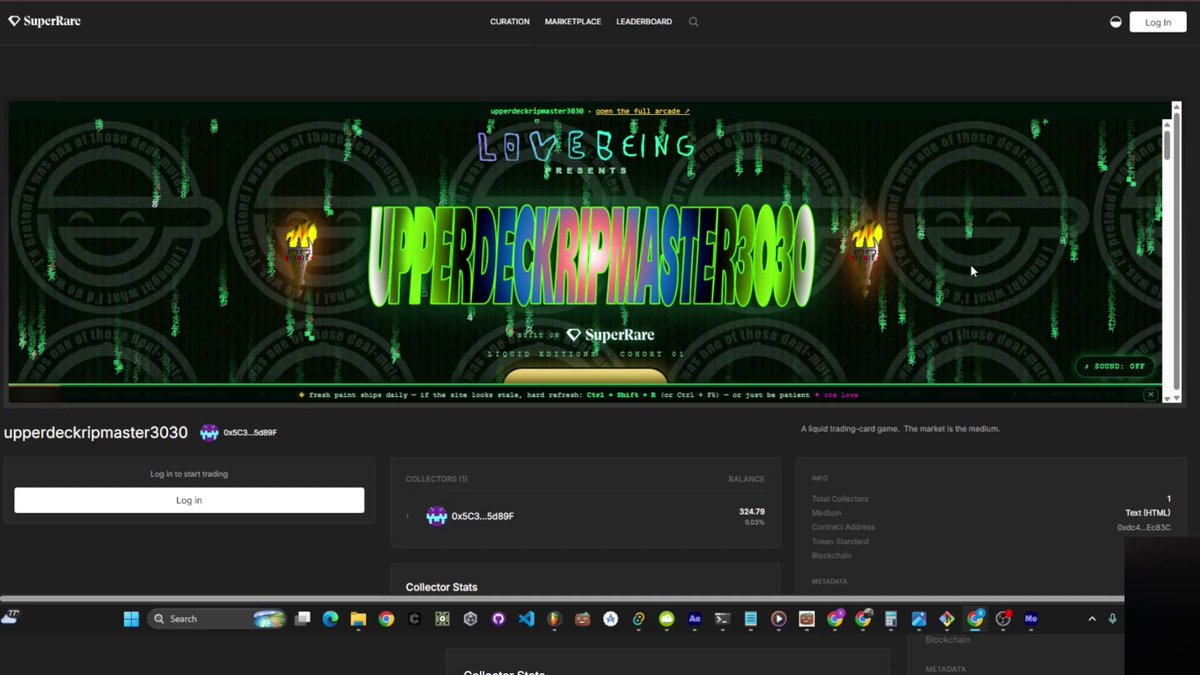Click the 324.79 balance value

751,512
